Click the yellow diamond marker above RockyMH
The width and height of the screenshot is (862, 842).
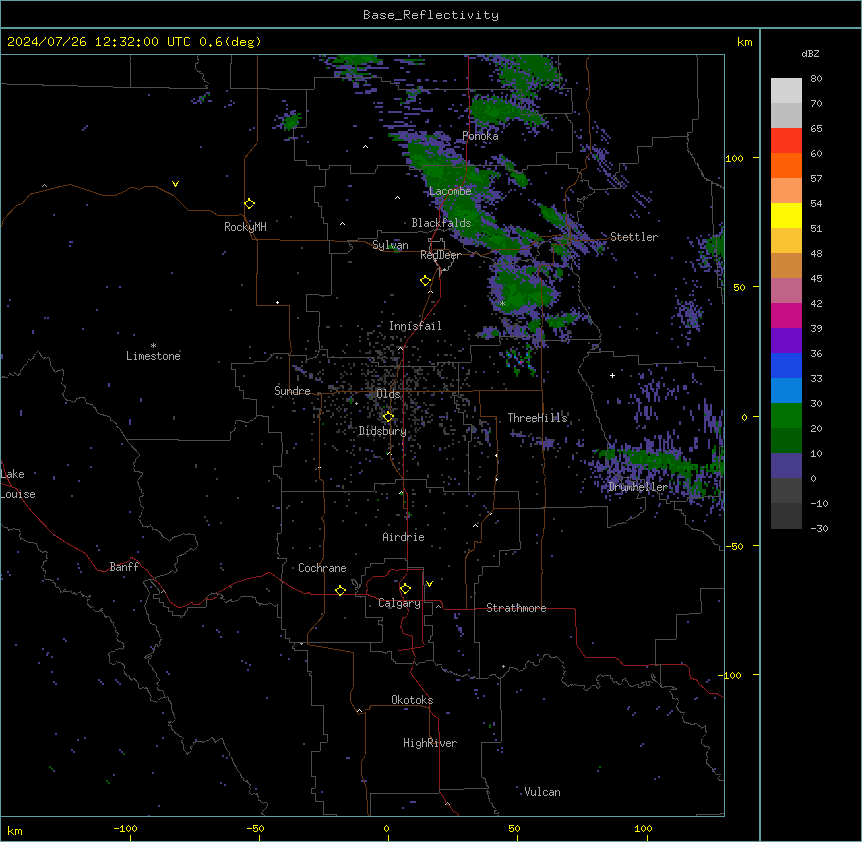point(249,204)
